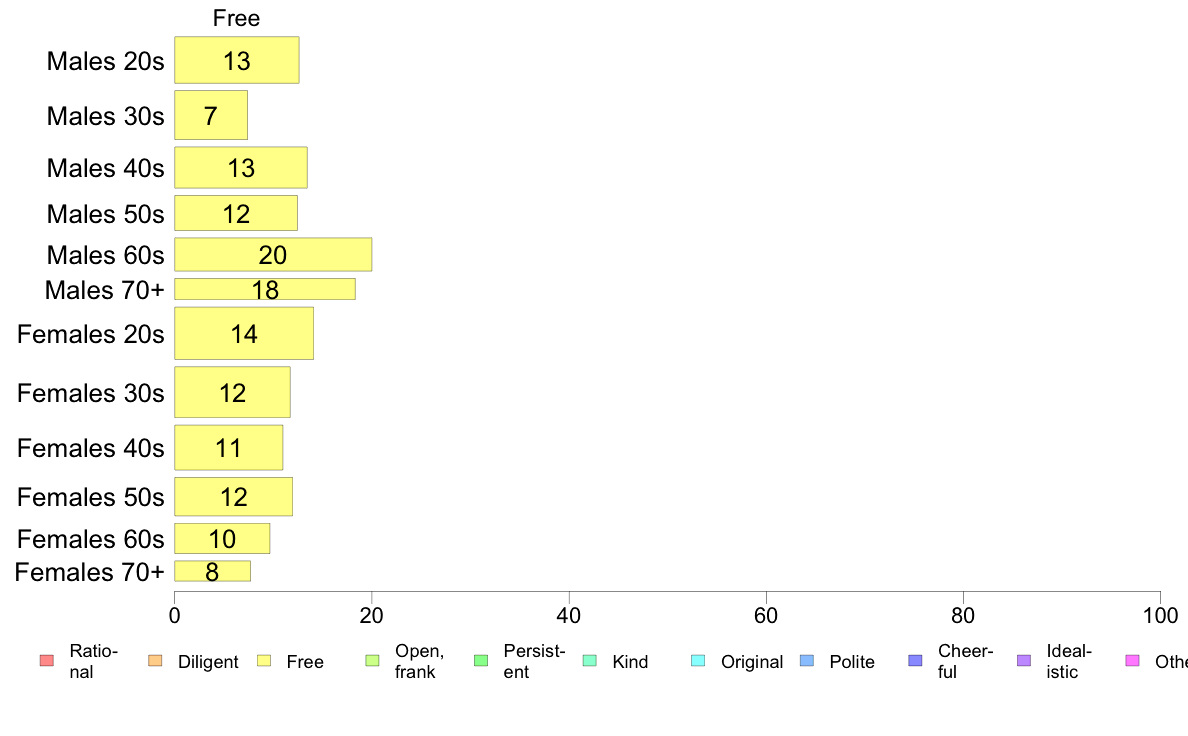Viewport: 1188px width, 736px height.
Task: Click the Rational legend color swatch
Action: 47,661
